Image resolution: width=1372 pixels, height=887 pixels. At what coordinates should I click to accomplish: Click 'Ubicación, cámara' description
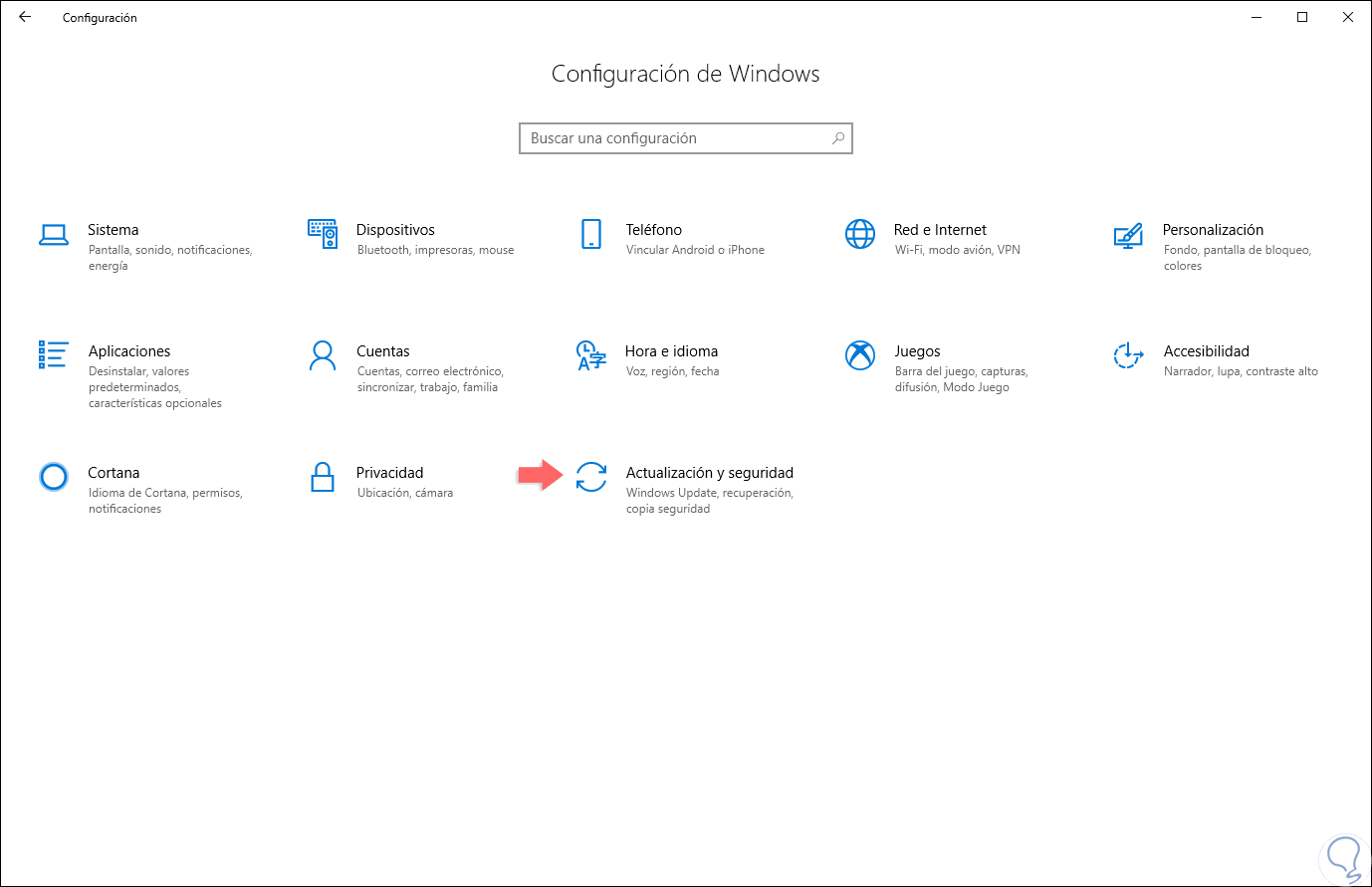[405, 493]
